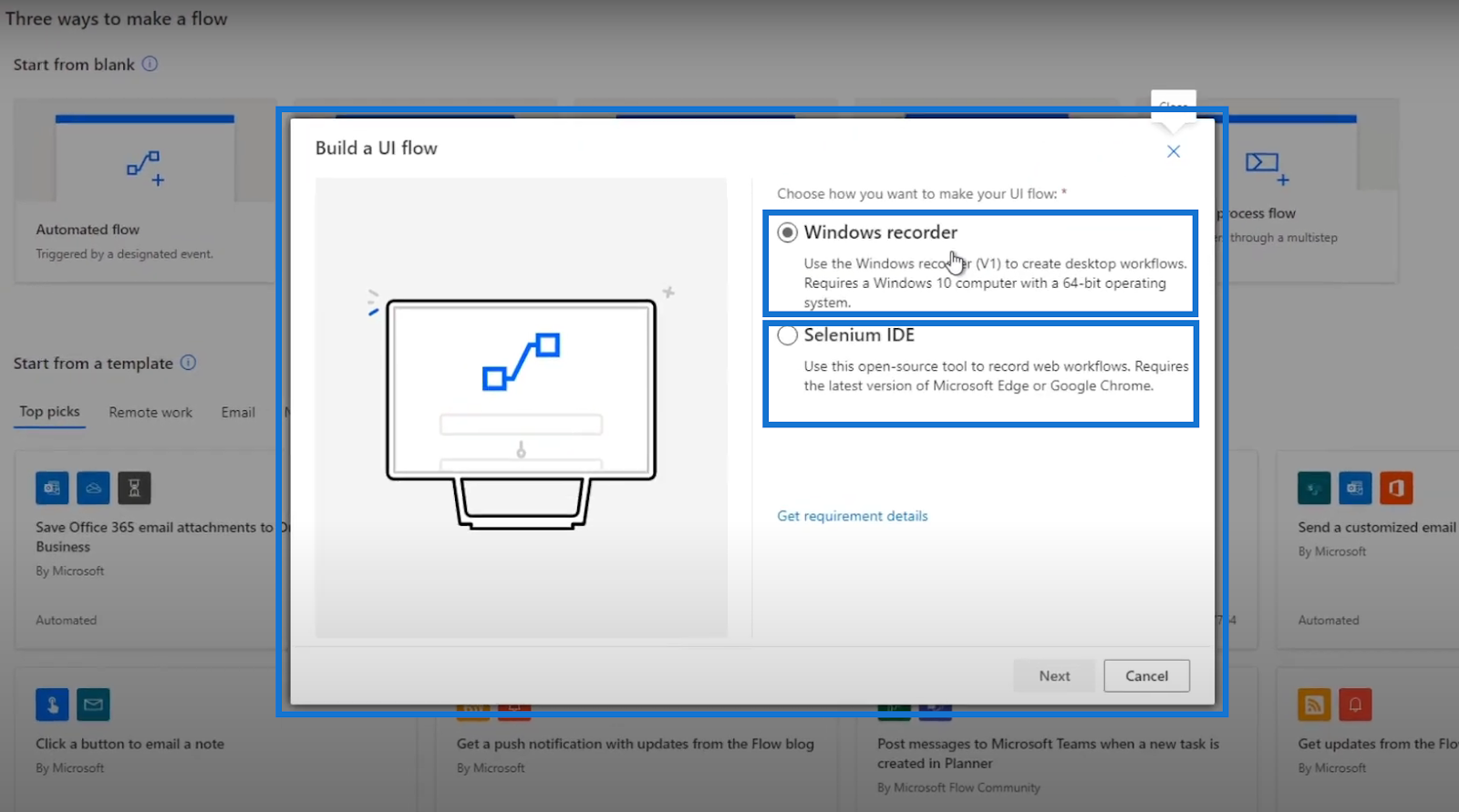Click the hourglass icon on the Save Office 365 card
This screenshot has width=1459, height=812.
click(134, 488)
